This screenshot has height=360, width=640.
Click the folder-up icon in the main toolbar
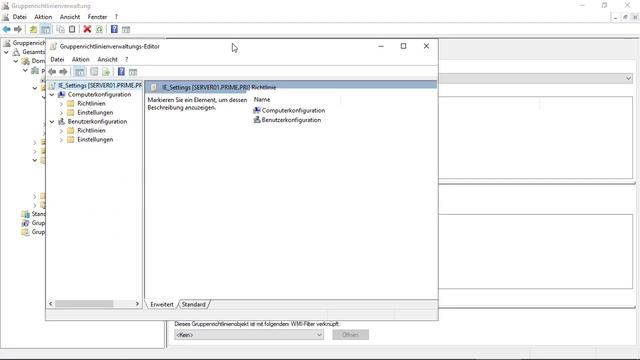tap(33, 29)
